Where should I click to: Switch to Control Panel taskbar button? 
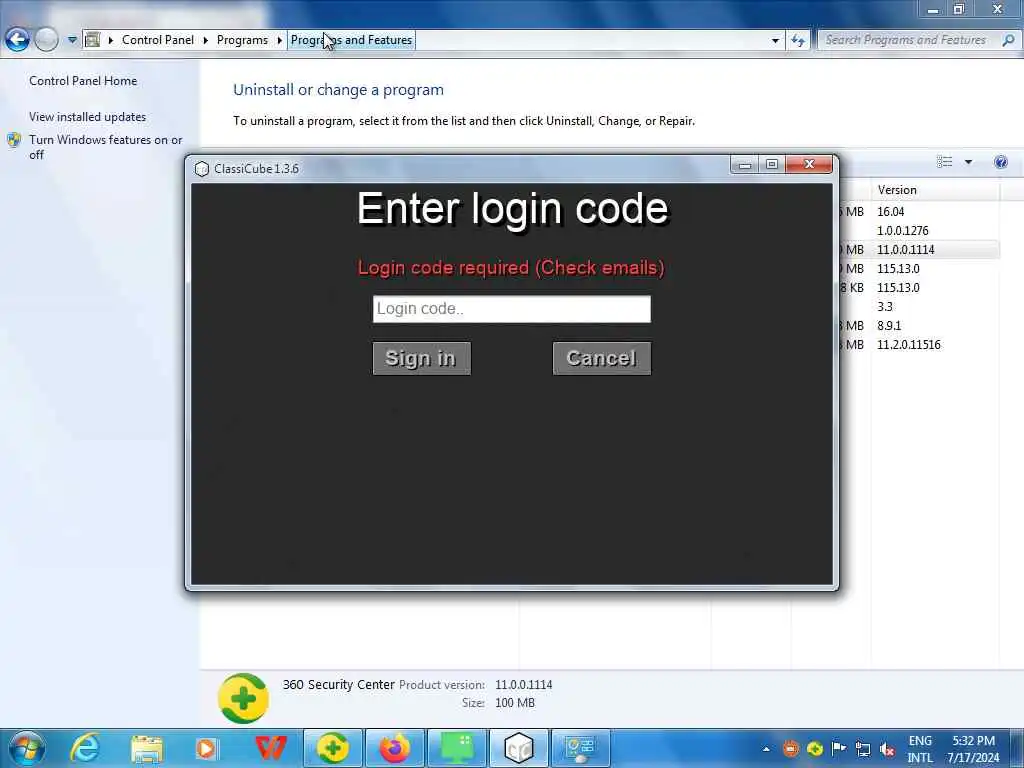pyautogui.click(x=581, y=748)
